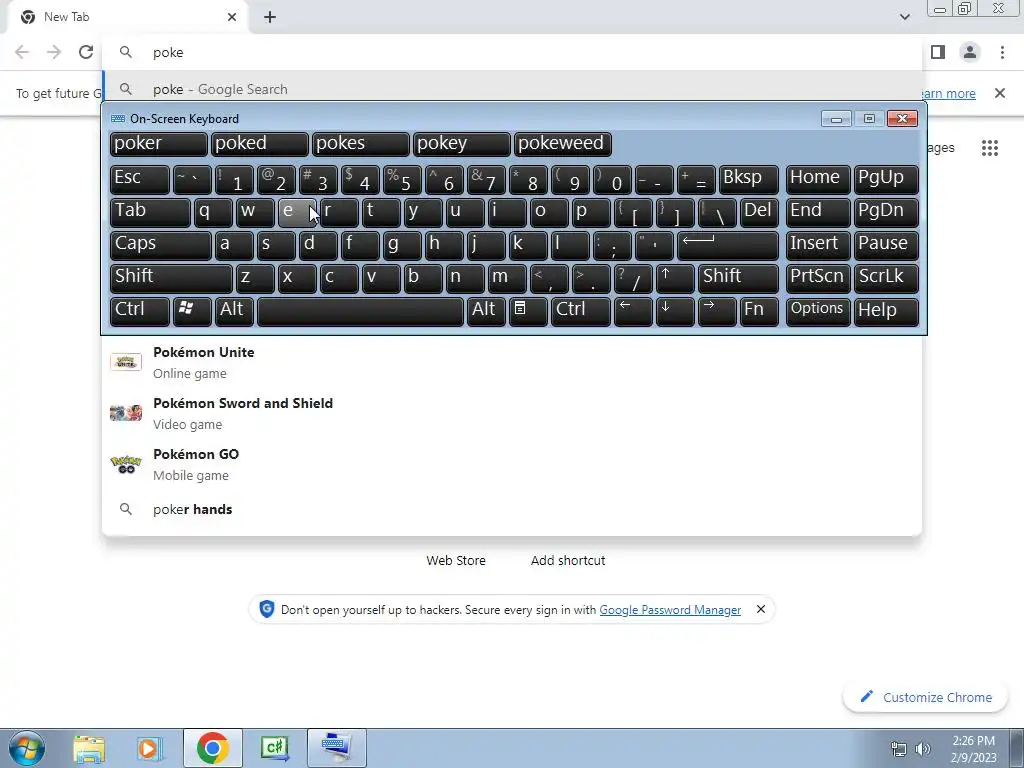Open the Google Password Manager link
Image resolution: width=1024 pixels, height=768 pixels.
point(670,609)
